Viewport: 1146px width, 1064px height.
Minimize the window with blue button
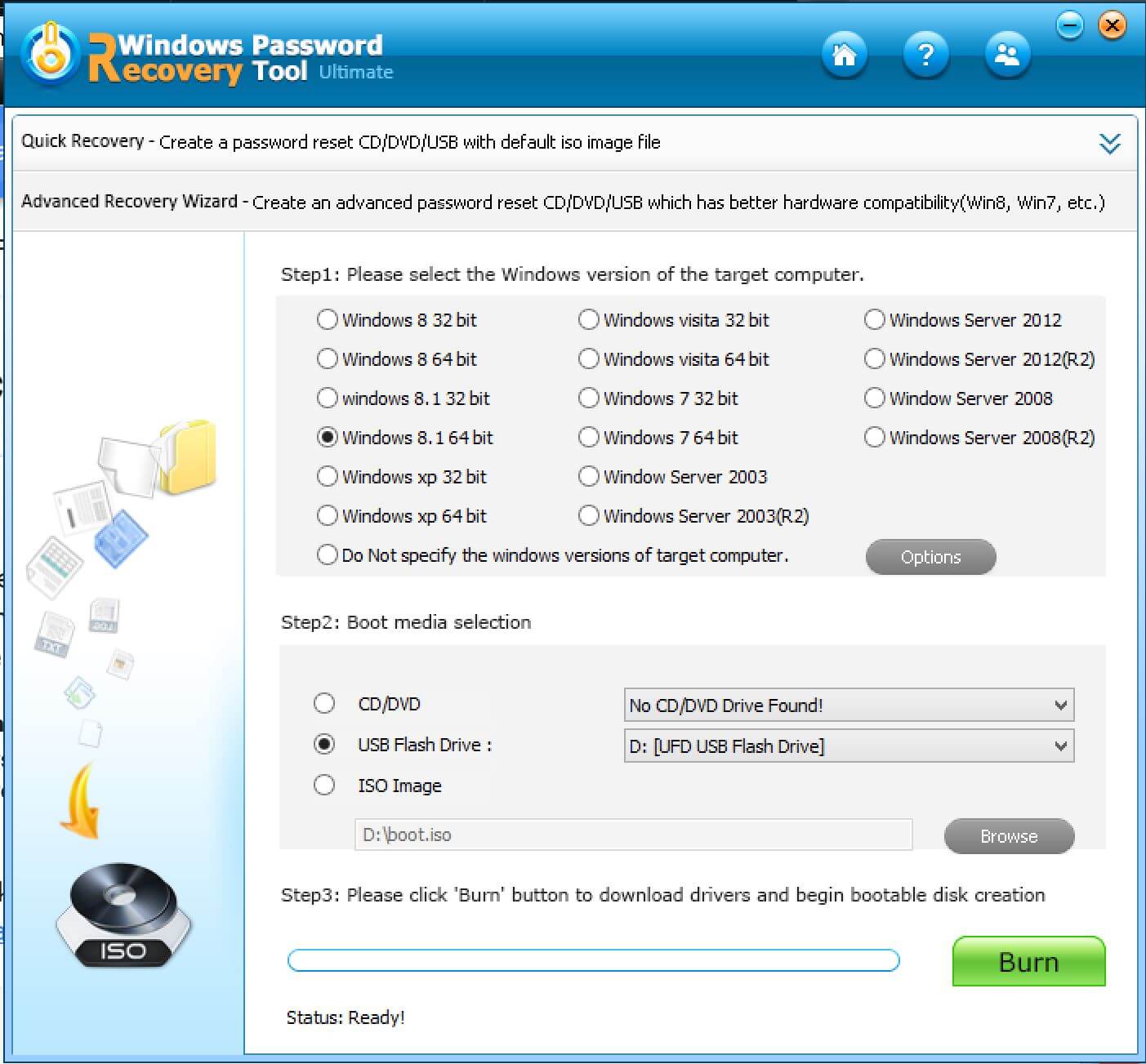click(1069, 26)
